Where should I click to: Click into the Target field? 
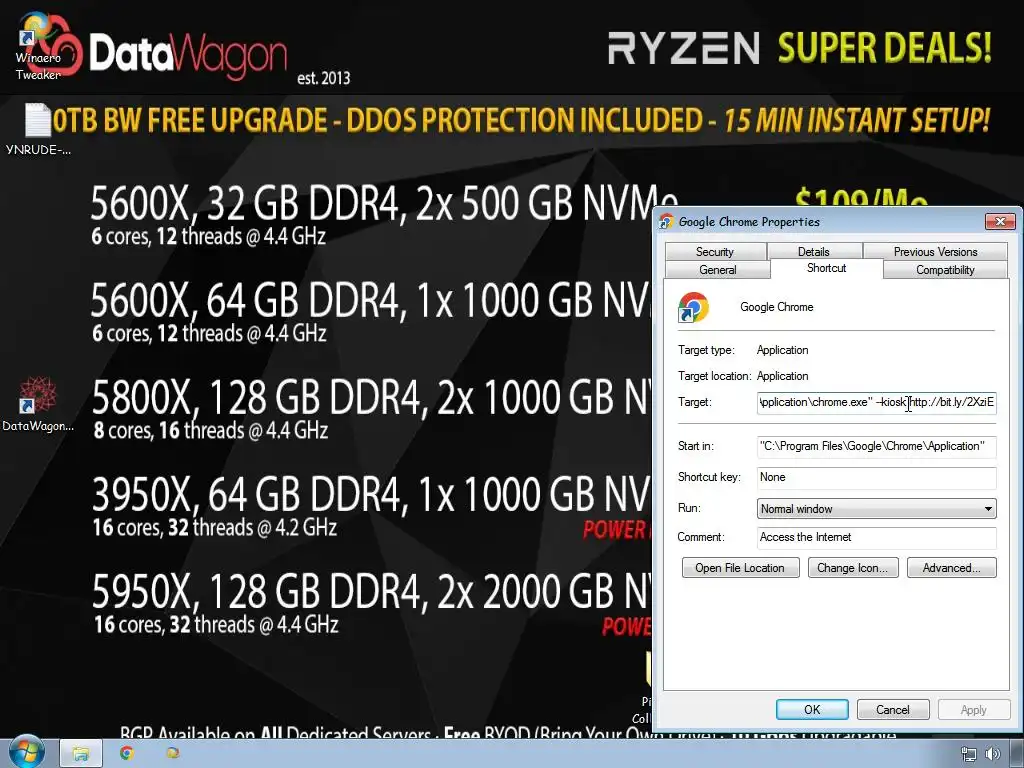click(x=876, y=402)
